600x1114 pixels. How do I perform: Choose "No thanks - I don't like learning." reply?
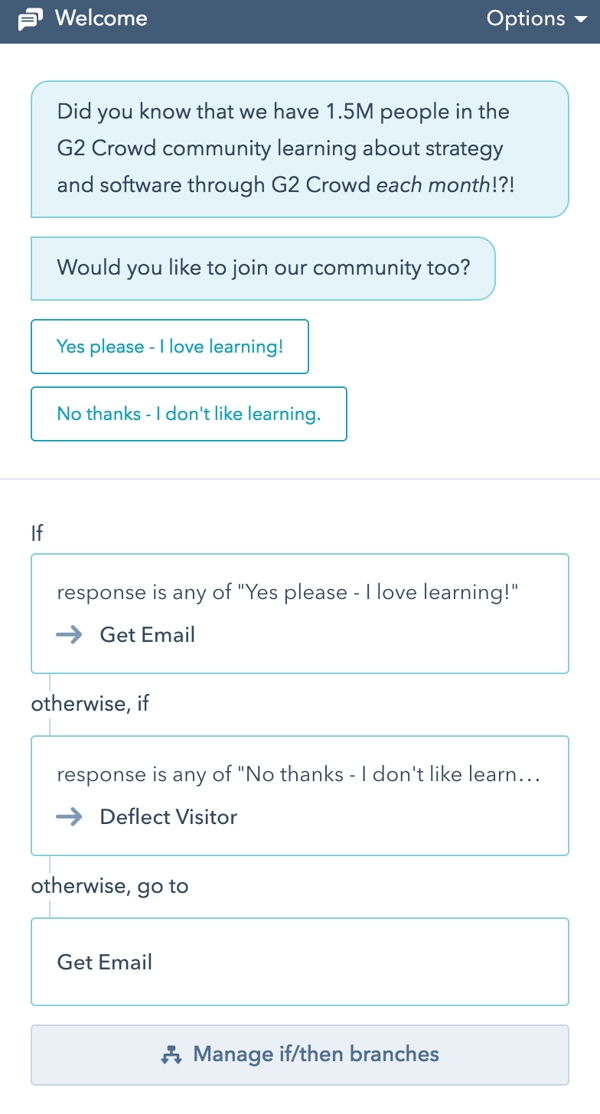click(189, 414)
